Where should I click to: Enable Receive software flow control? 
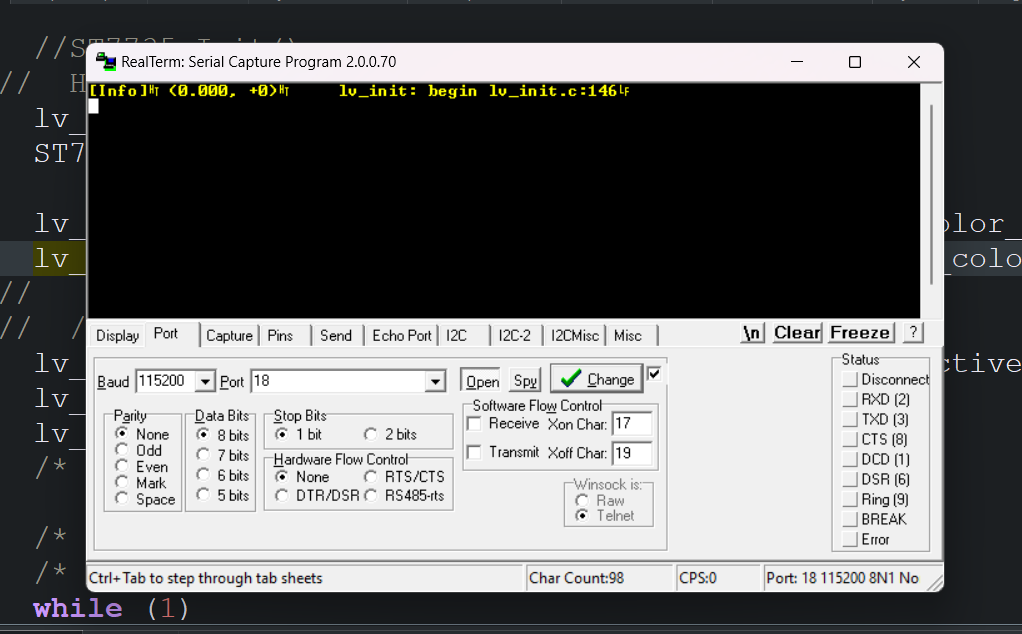tap(474, 424)
